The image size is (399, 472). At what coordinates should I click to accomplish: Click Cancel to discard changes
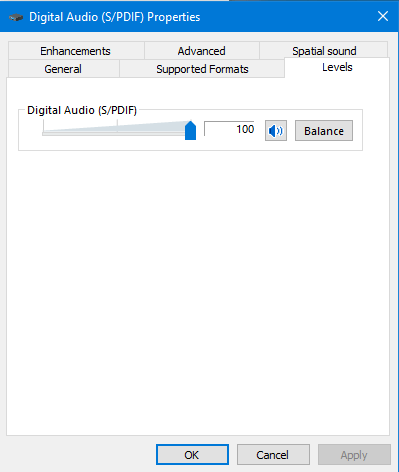(273, 455)
